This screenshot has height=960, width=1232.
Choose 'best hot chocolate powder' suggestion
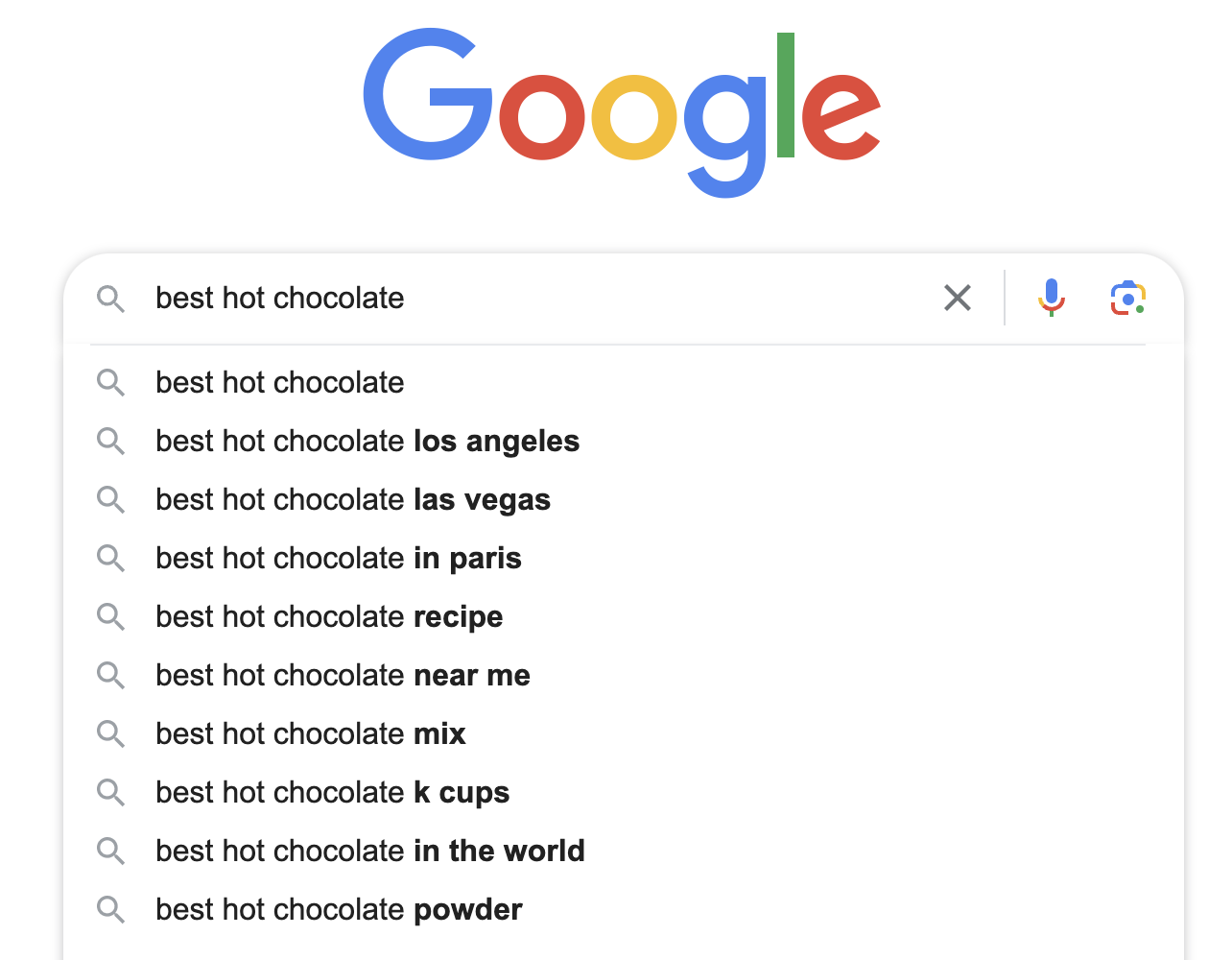pos(339,910)
